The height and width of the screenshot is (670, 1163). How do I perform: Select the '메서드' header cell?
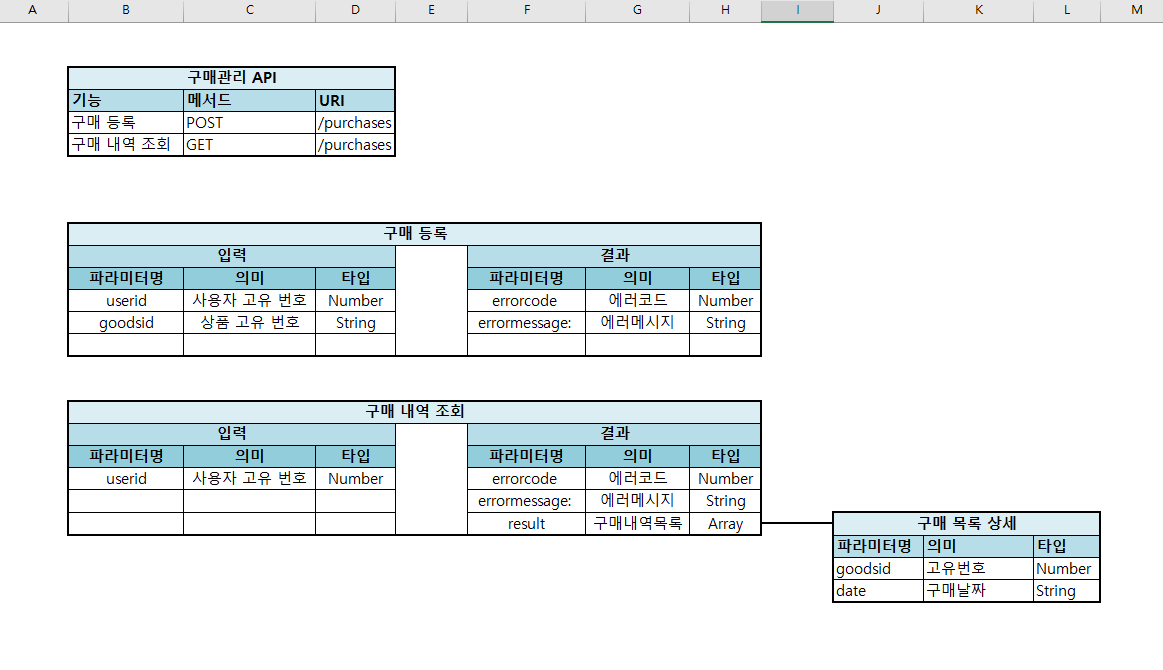[249, 100]
